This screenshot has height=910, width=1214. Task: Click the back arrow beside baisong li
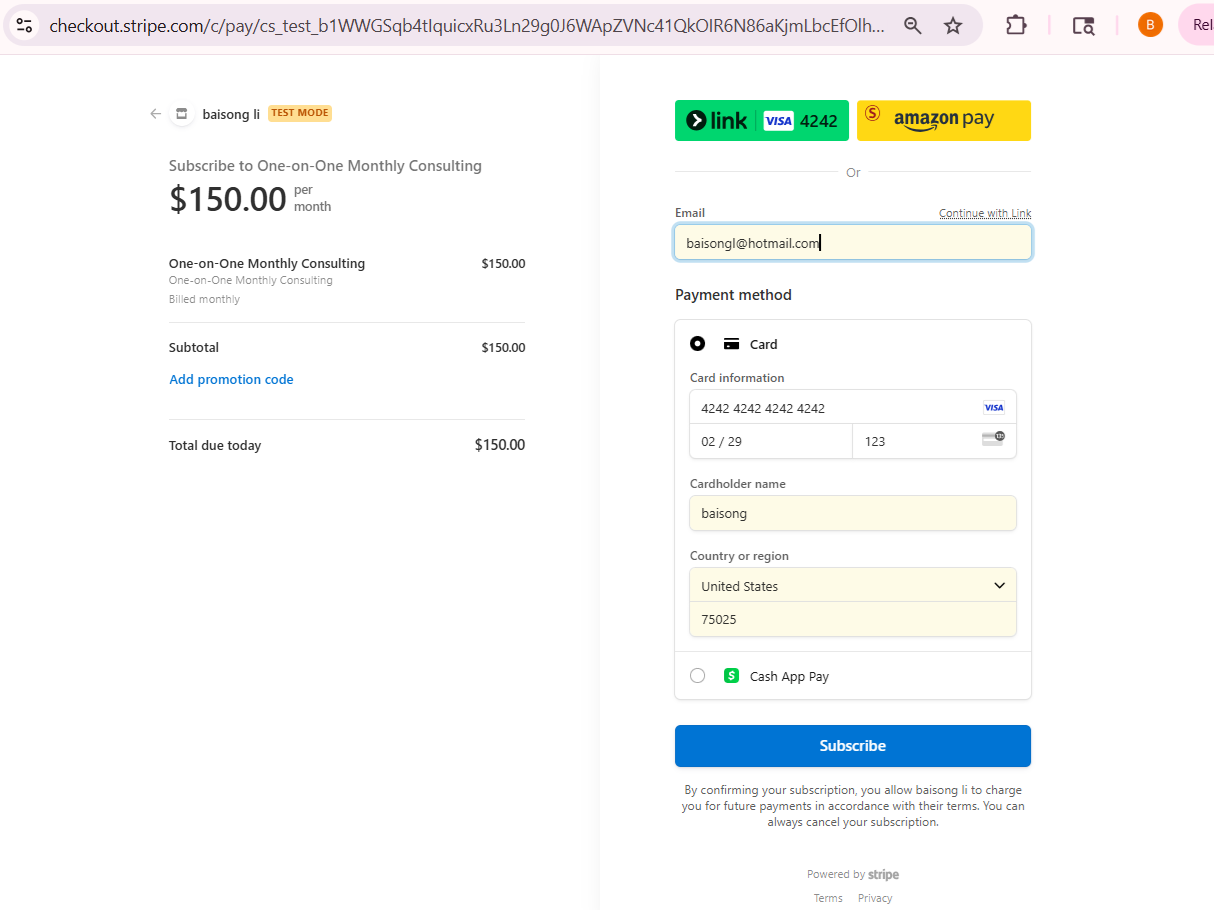155,114
